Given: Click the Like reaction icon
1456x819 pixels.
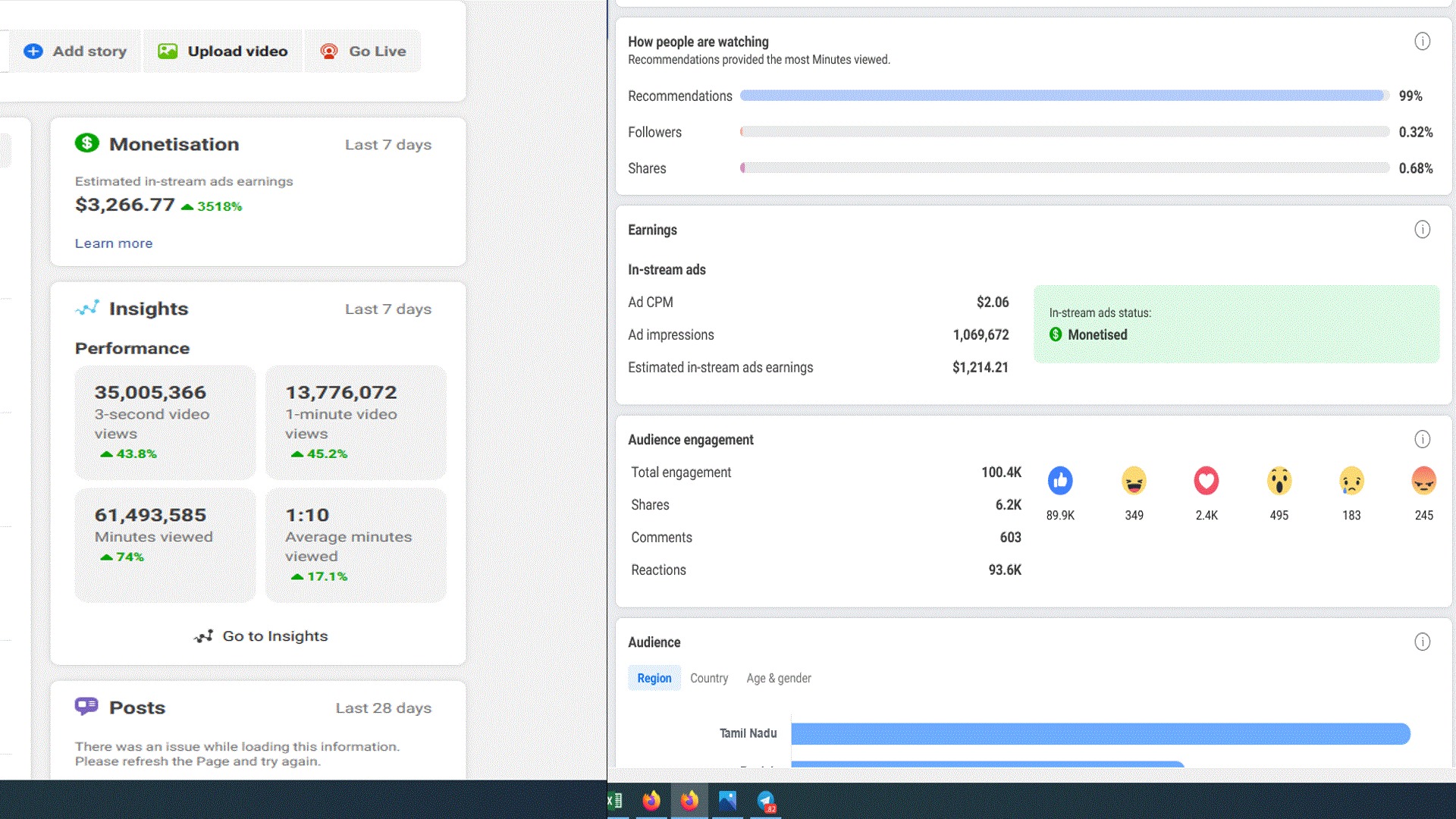Looking at the screenshot, I should [x=1060, y=480].
